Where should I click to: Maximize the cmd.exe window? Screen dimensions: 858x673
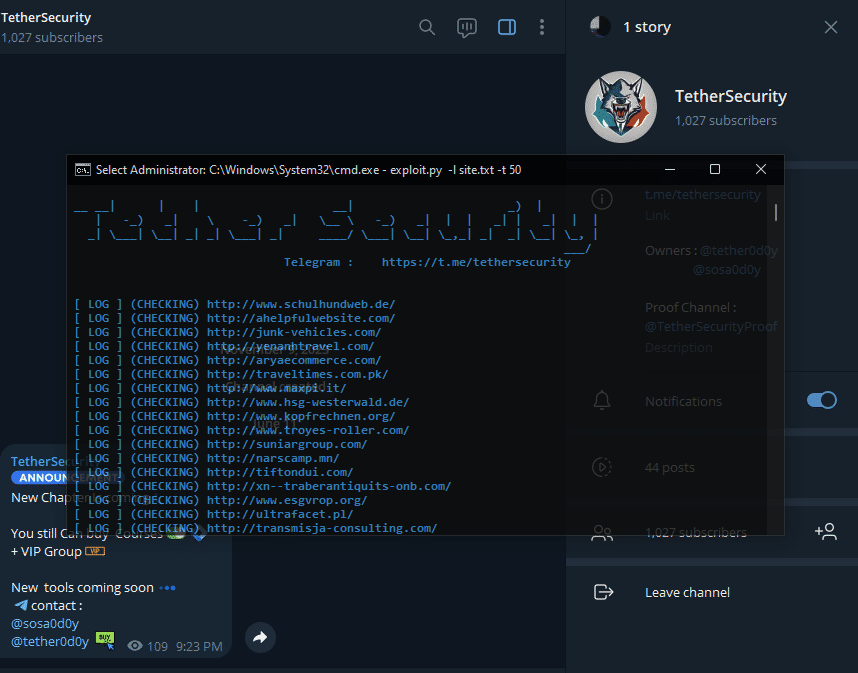click(715, 170)
